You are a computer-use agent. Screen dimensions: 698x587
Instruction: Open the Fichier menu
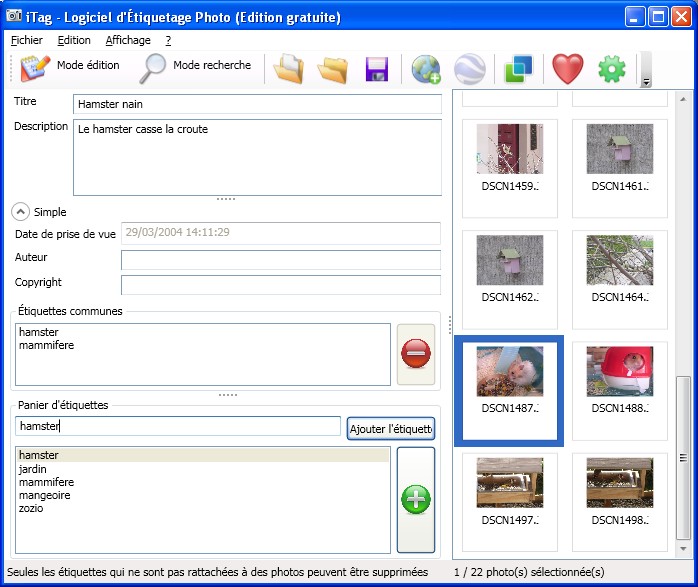coord(27,40)
